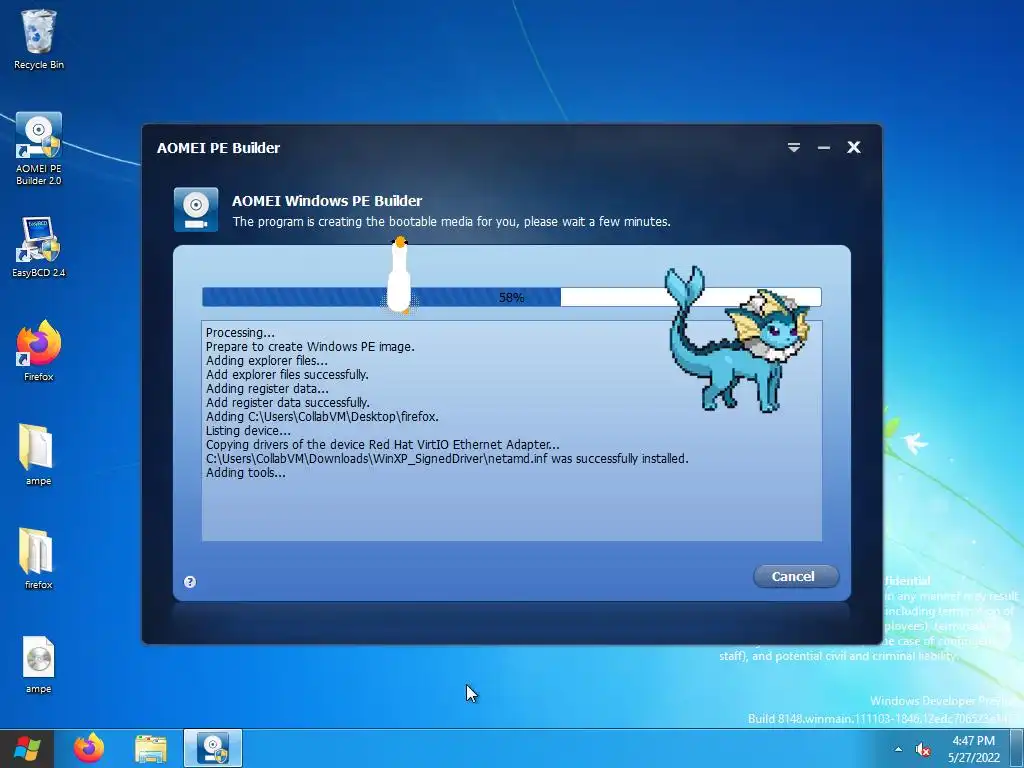Click log line about Red Hat VirtIO Ethernet Adapter

(383, 445)
